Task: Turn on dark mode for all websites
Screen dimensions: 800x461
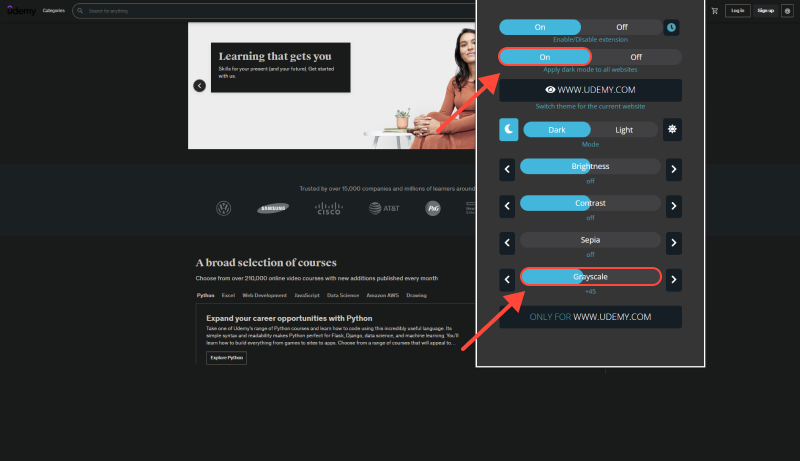Action: (x=545, y=57)
